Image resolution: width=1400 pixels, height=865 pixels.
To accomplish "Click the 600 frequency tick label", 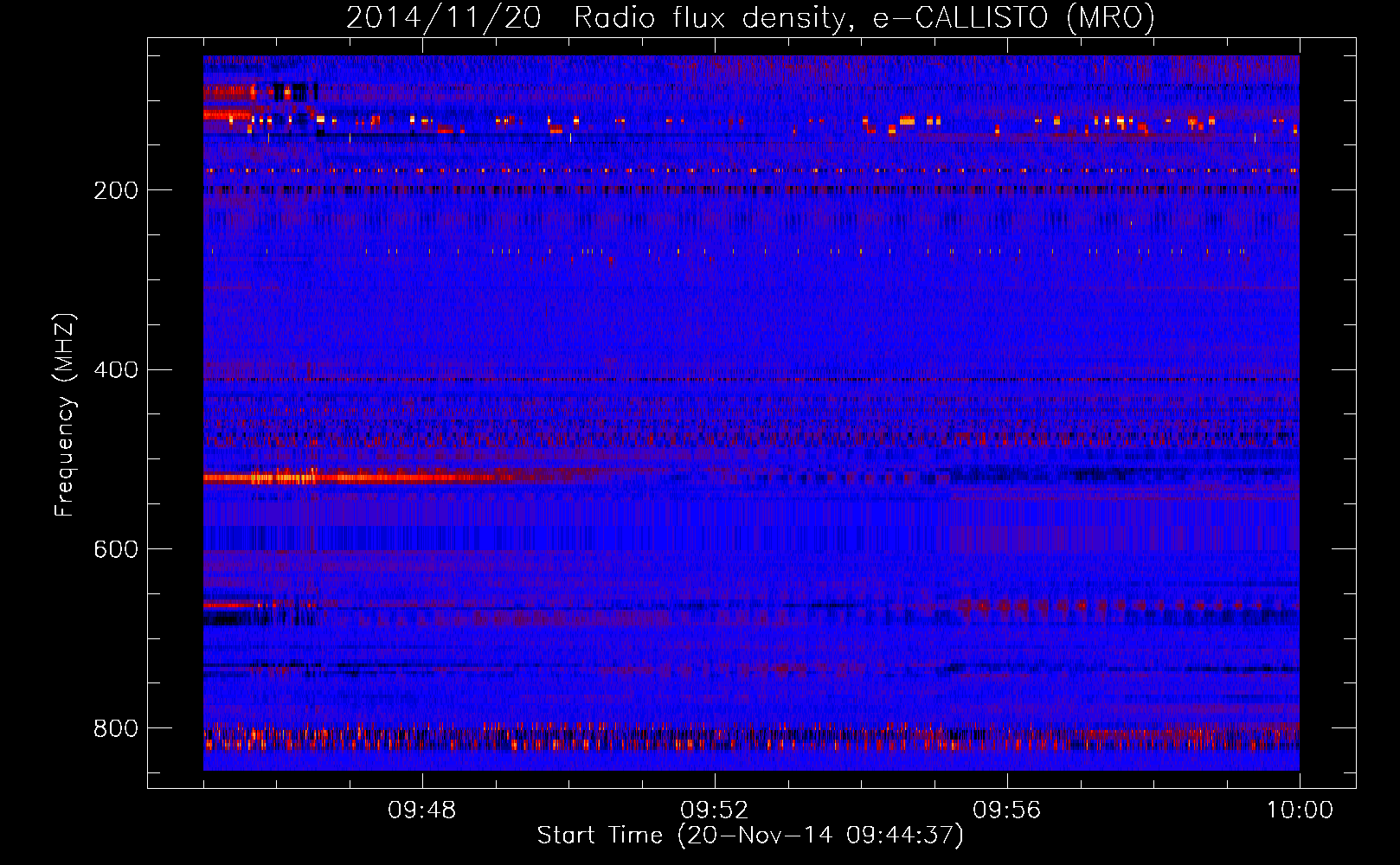I will [116, 549].
